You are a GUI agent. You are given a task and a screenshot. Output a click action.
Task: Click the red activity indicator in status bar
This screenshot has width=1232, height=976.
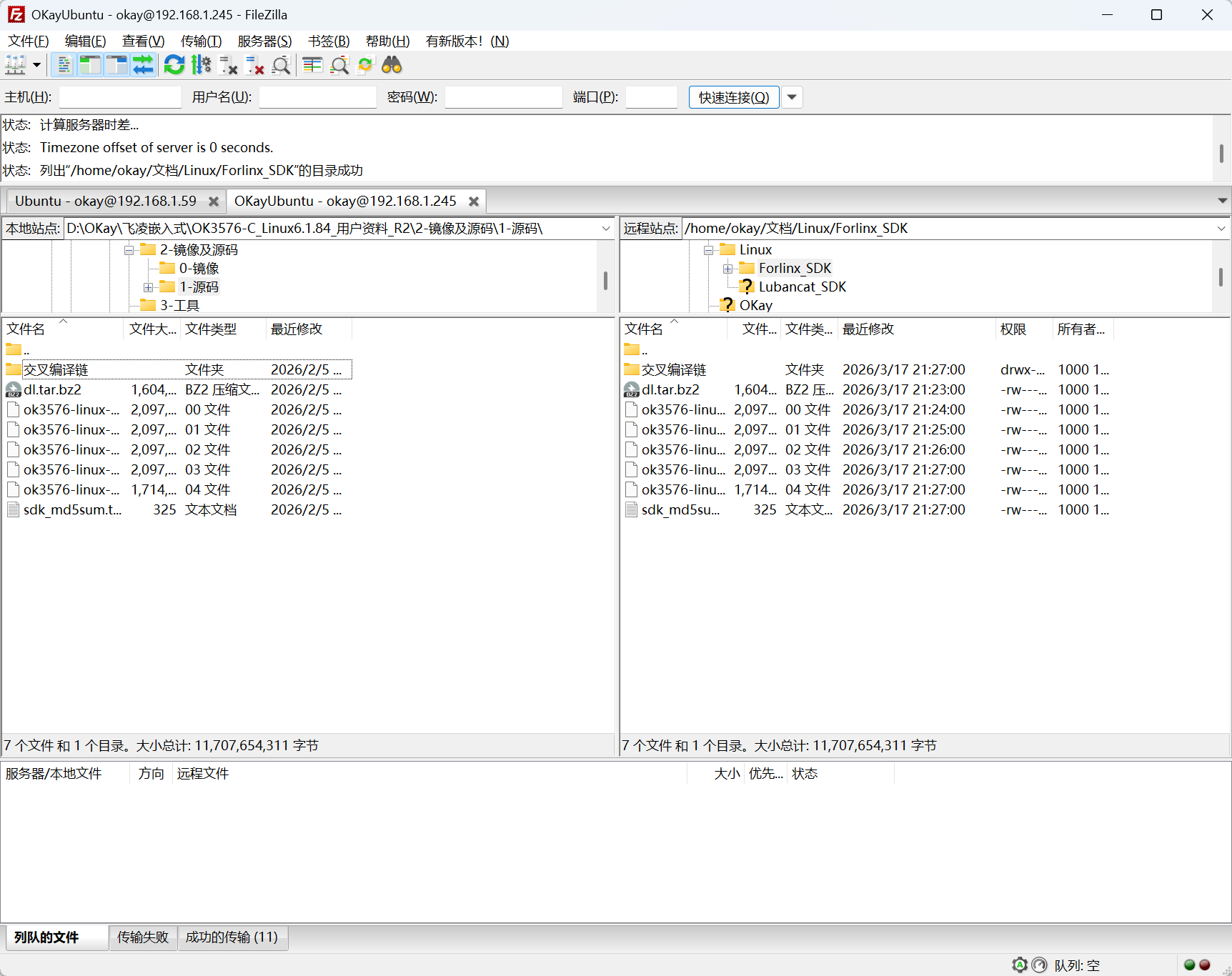pyautogui.click(x=1205, y=965)
